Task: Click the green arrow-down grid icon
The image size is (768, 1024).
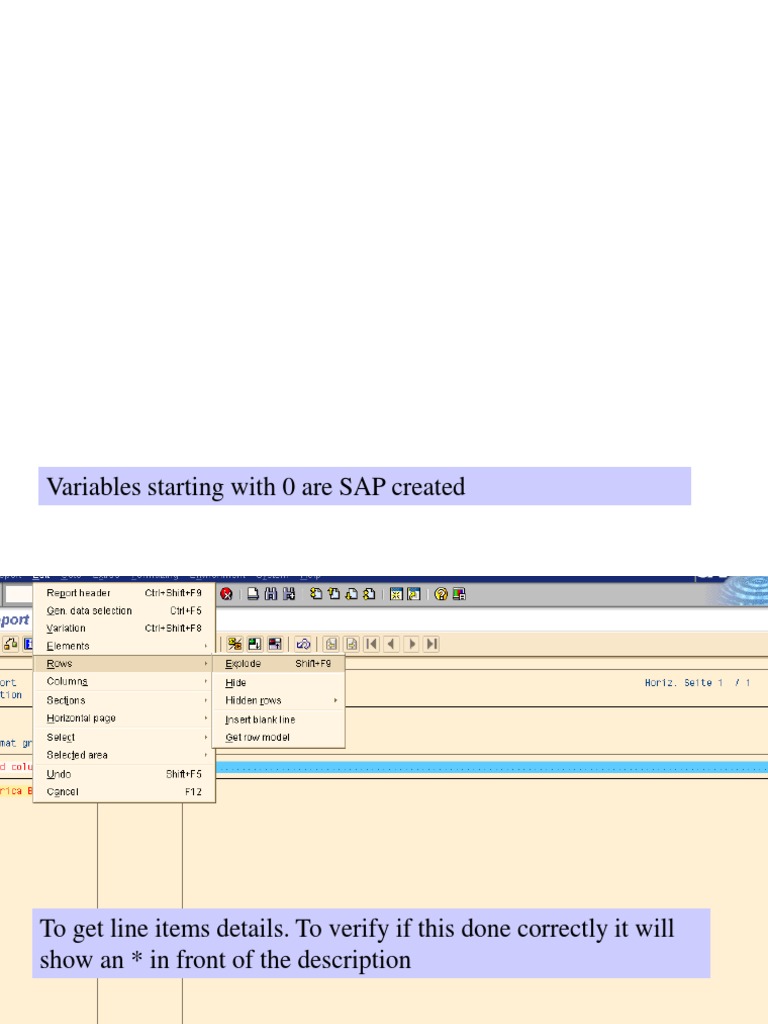Action: [255, 644]
